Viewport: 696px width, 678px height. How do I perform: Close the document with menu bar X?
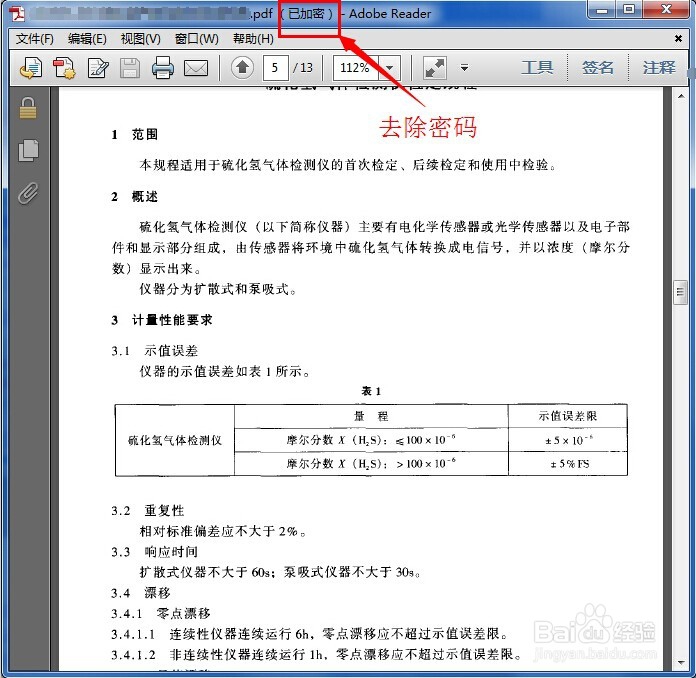coord(678,39)
